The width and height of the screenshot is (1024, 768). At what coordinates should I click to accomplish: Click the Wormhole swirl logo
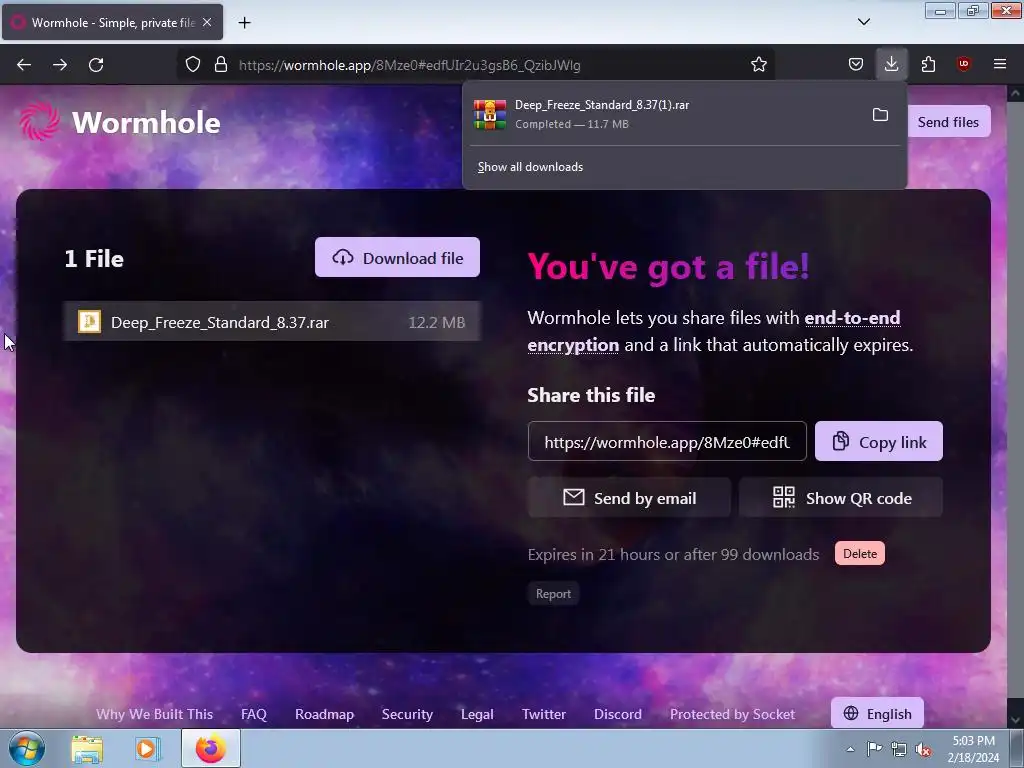click(40, 121)
